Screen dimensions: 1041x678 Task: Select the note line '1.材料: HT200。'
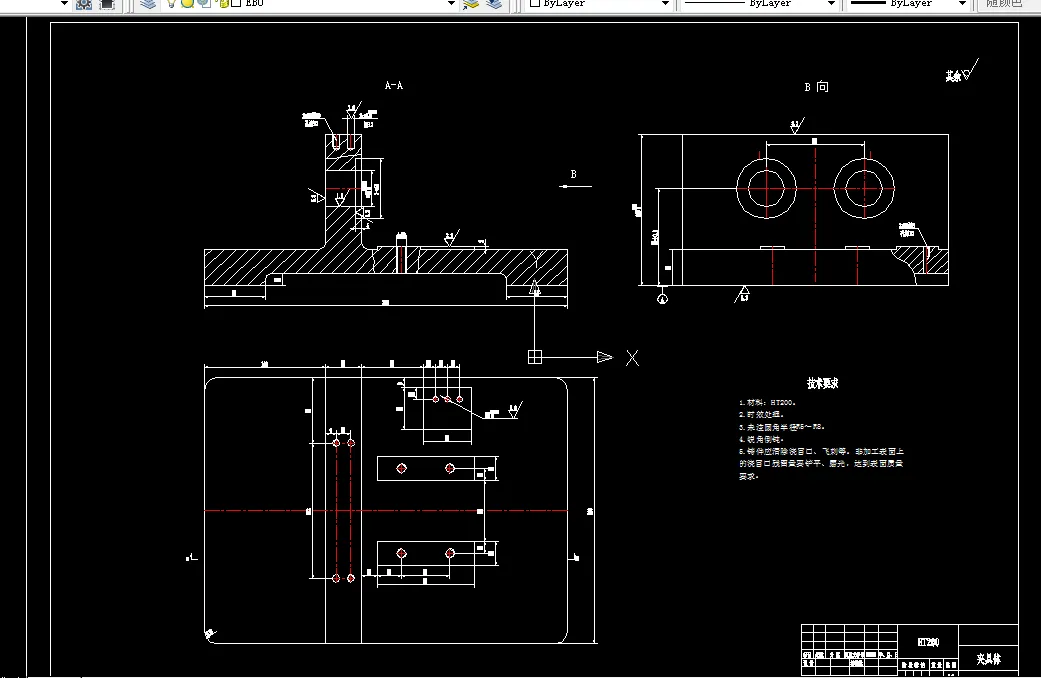click(767, 402)
